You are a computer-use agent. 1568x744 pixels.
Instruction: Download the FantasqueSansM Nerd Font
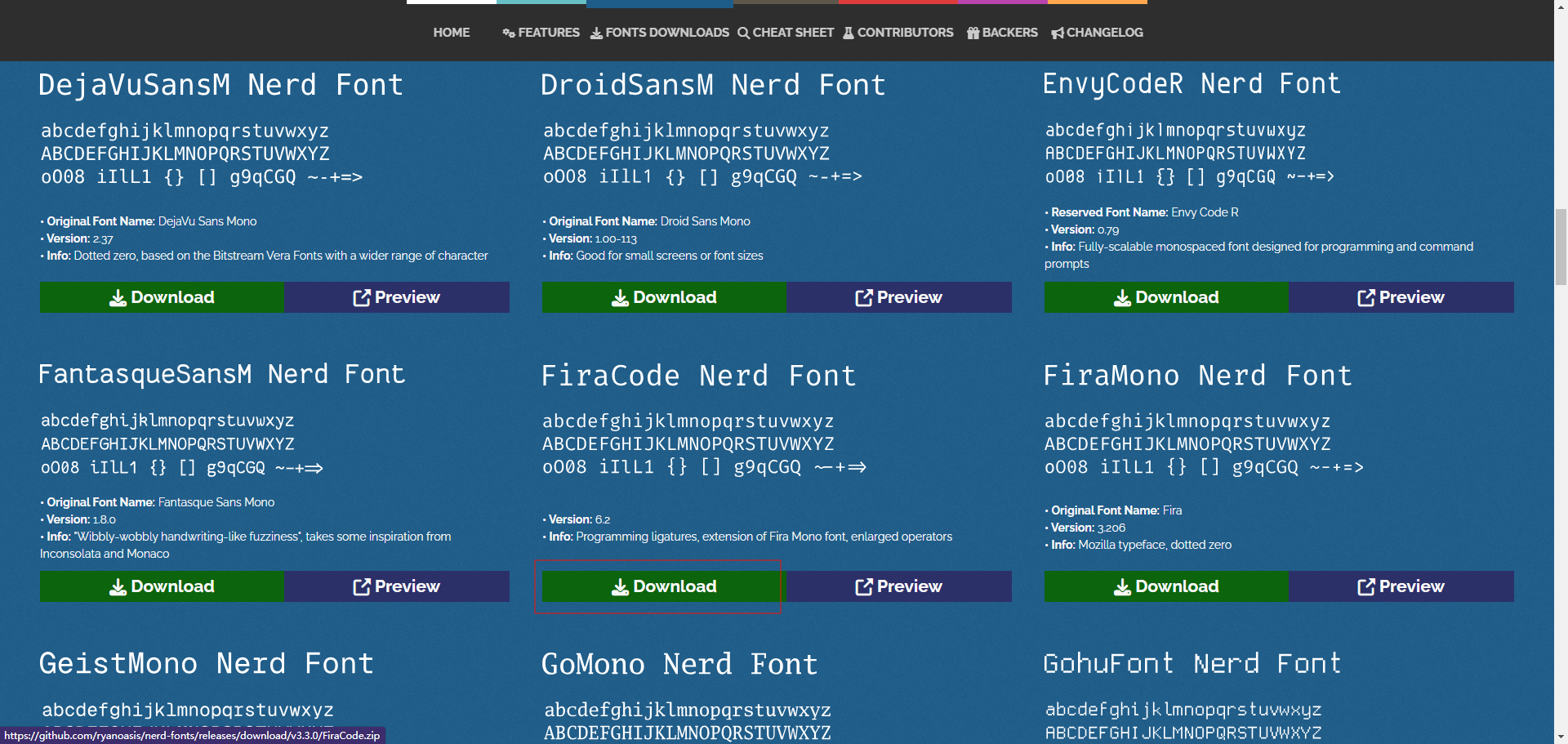pos(162,586)
